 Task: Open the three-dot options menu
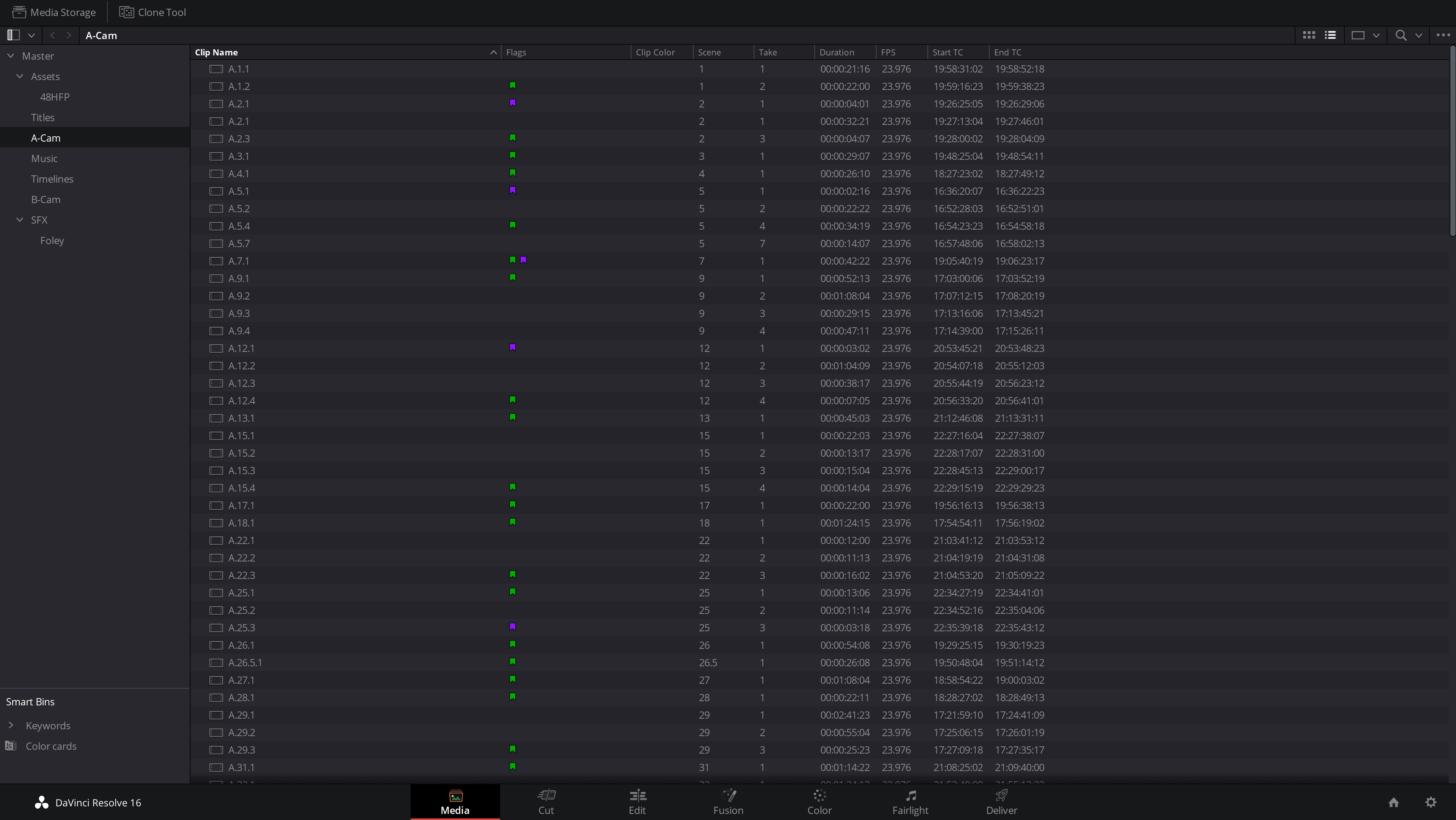coord(1443,35)
